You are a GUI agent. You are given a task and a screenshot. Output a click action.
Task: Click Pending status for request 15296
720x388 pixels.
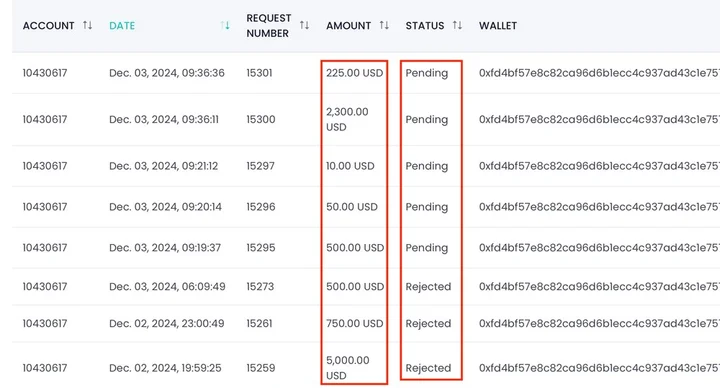(426, 207)
